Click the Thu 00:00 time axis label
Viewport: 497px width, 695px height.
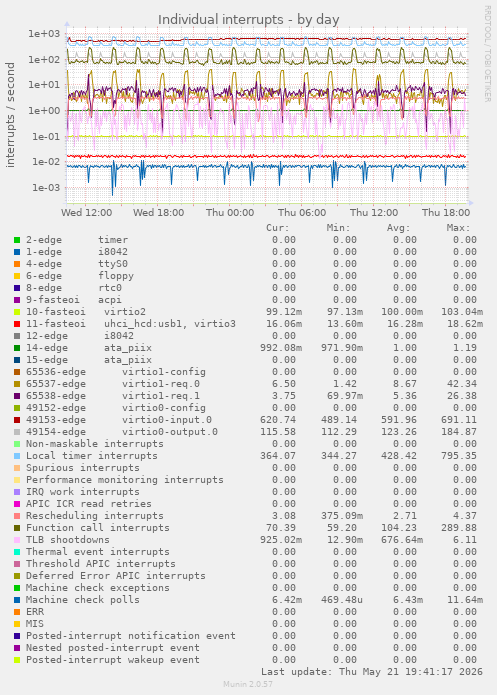point(230,213)
